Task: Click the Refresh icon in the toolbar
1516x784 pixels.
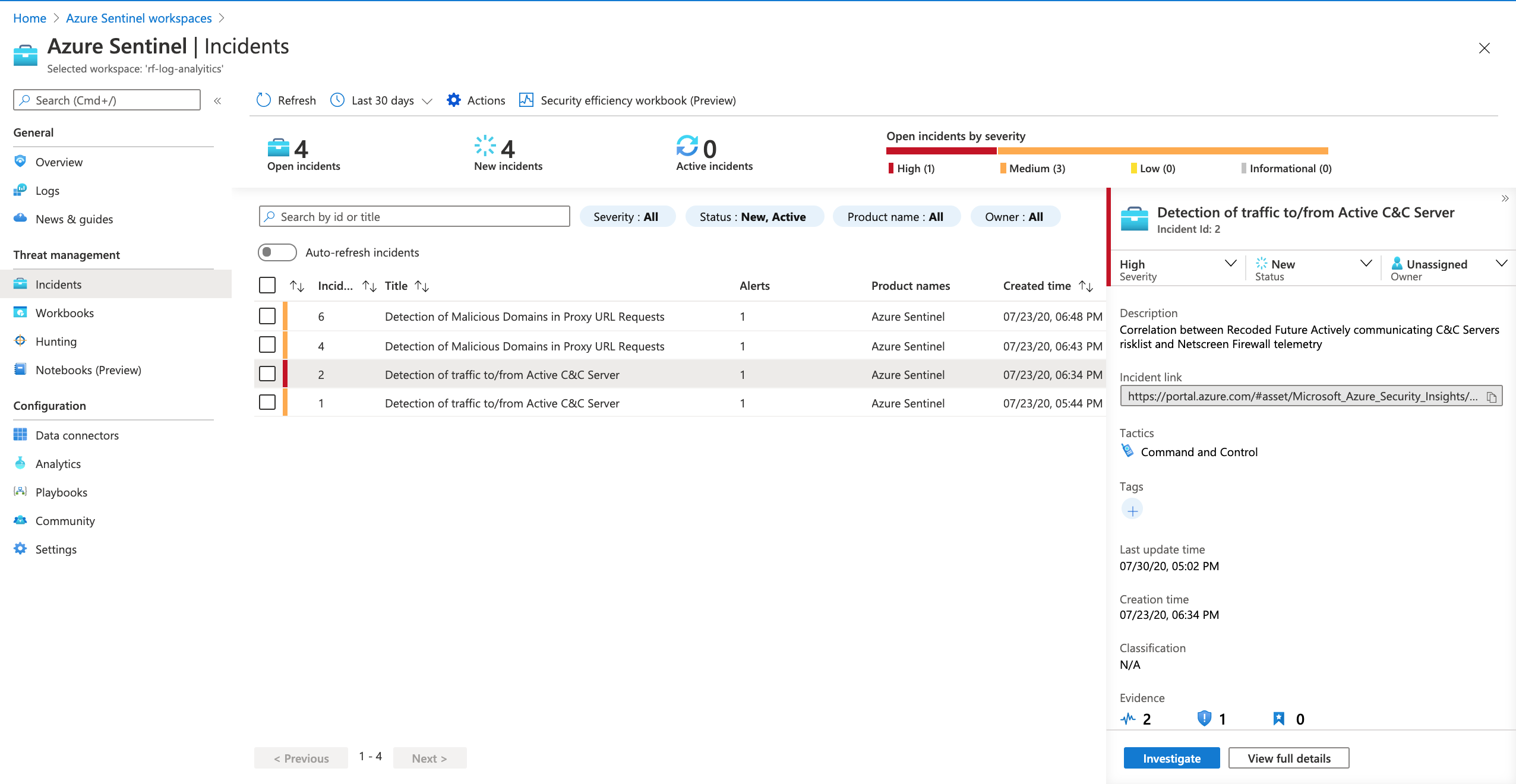Action: point(263,100)
